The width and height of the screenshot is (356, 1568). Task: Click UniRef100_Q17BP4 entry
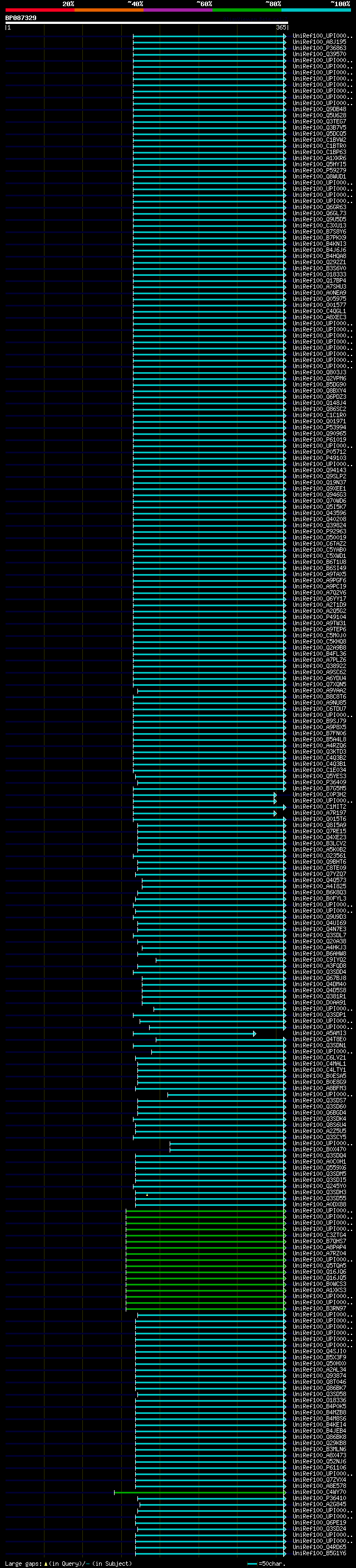click(319, 281)
